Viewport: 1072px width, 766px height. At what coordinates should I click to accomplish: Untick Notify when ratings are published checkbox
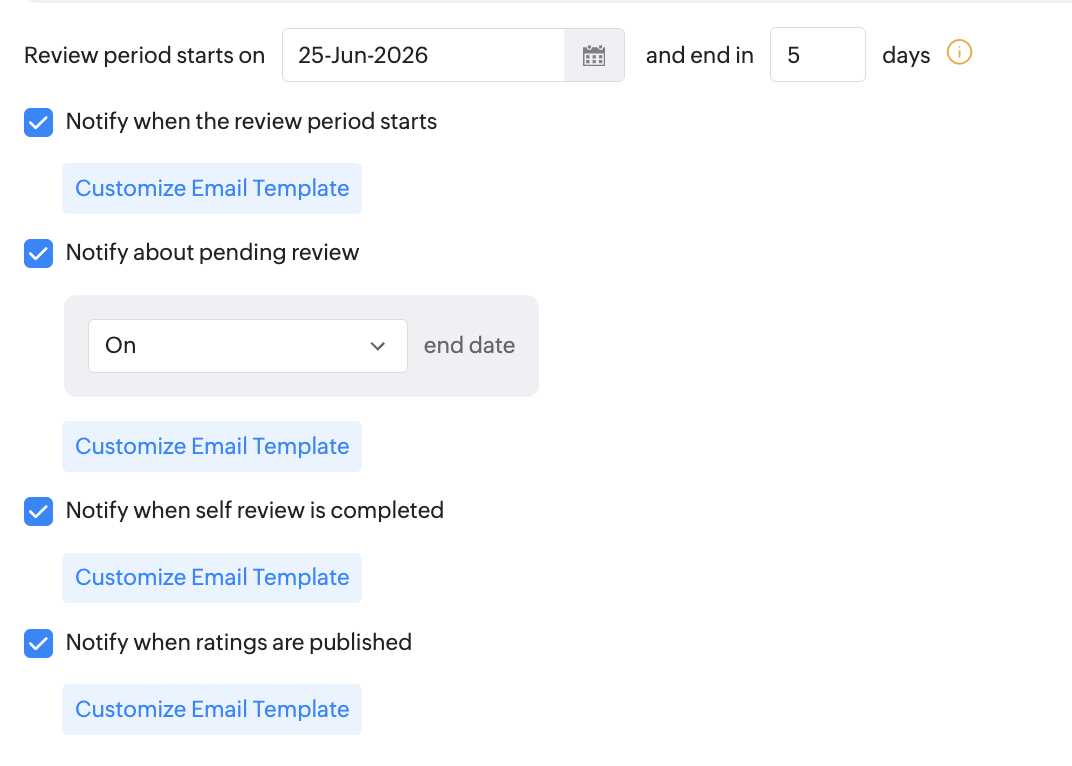pyautogui.click(x=38, y=643)
